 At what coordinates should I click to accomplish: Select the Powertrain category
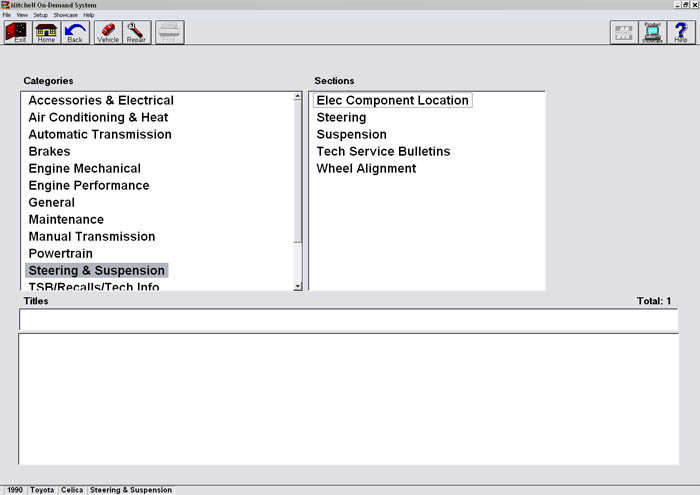[61, 253]
